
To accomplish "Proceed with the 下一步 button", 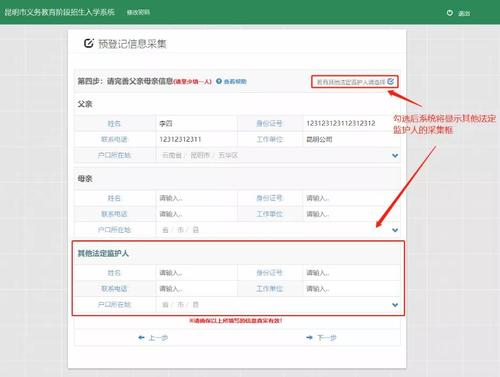I will 321,338.
